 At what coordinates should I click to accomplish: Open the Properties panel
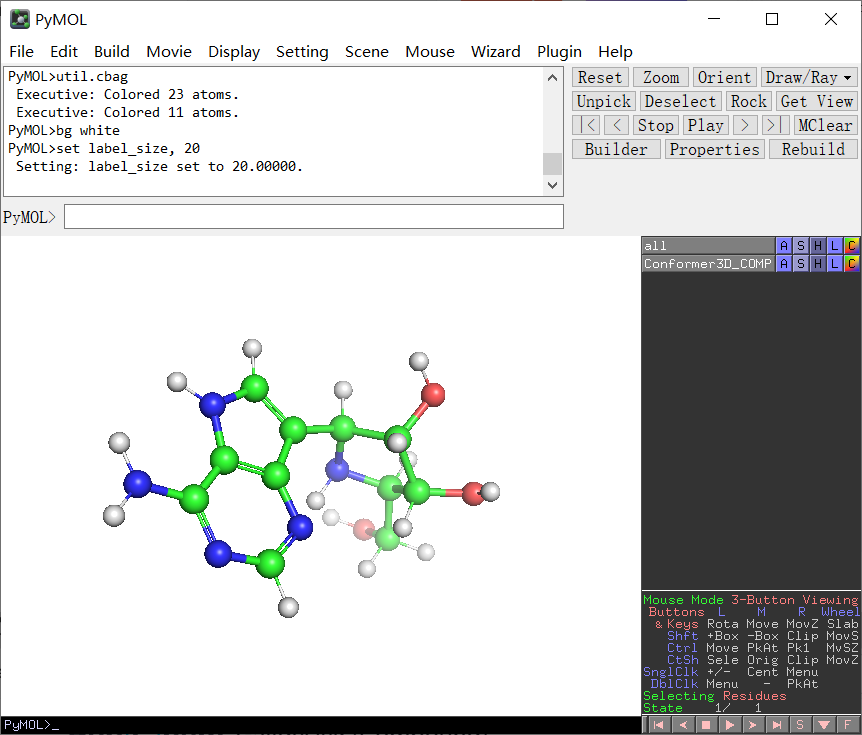click(715, 149)
